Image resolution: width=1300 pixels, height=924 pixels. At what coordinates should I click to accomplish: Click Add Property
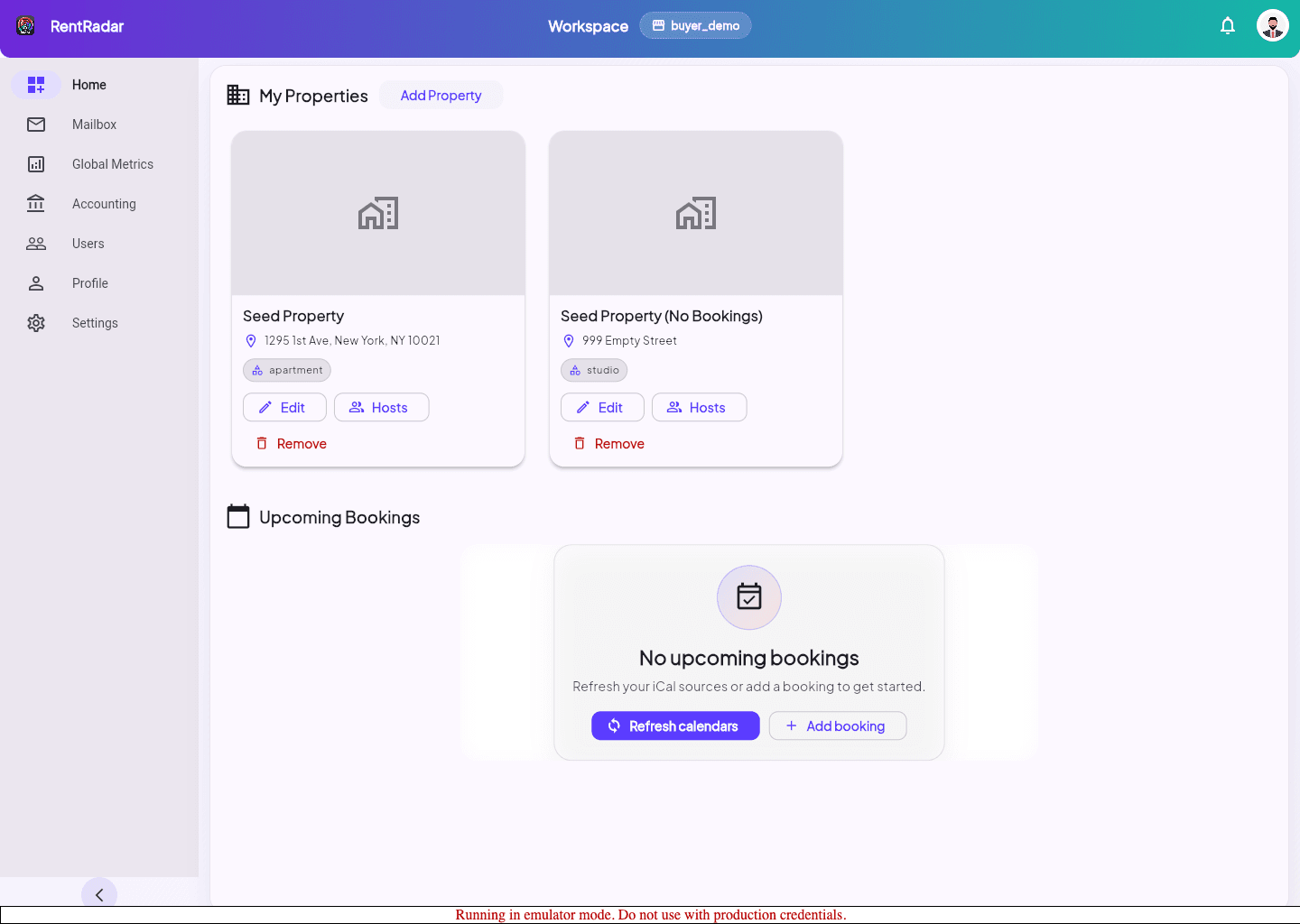click(x=441, y=95)
